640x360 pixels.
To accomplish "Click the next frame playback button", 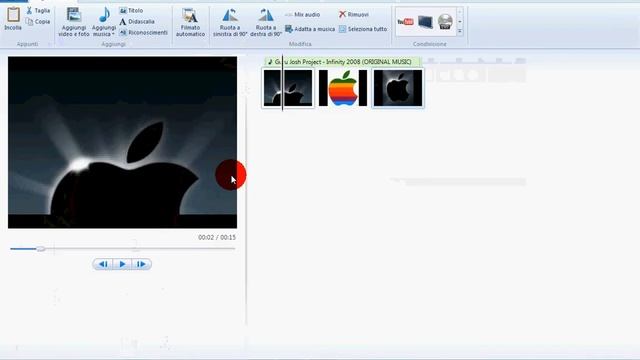I will point(141,264).
